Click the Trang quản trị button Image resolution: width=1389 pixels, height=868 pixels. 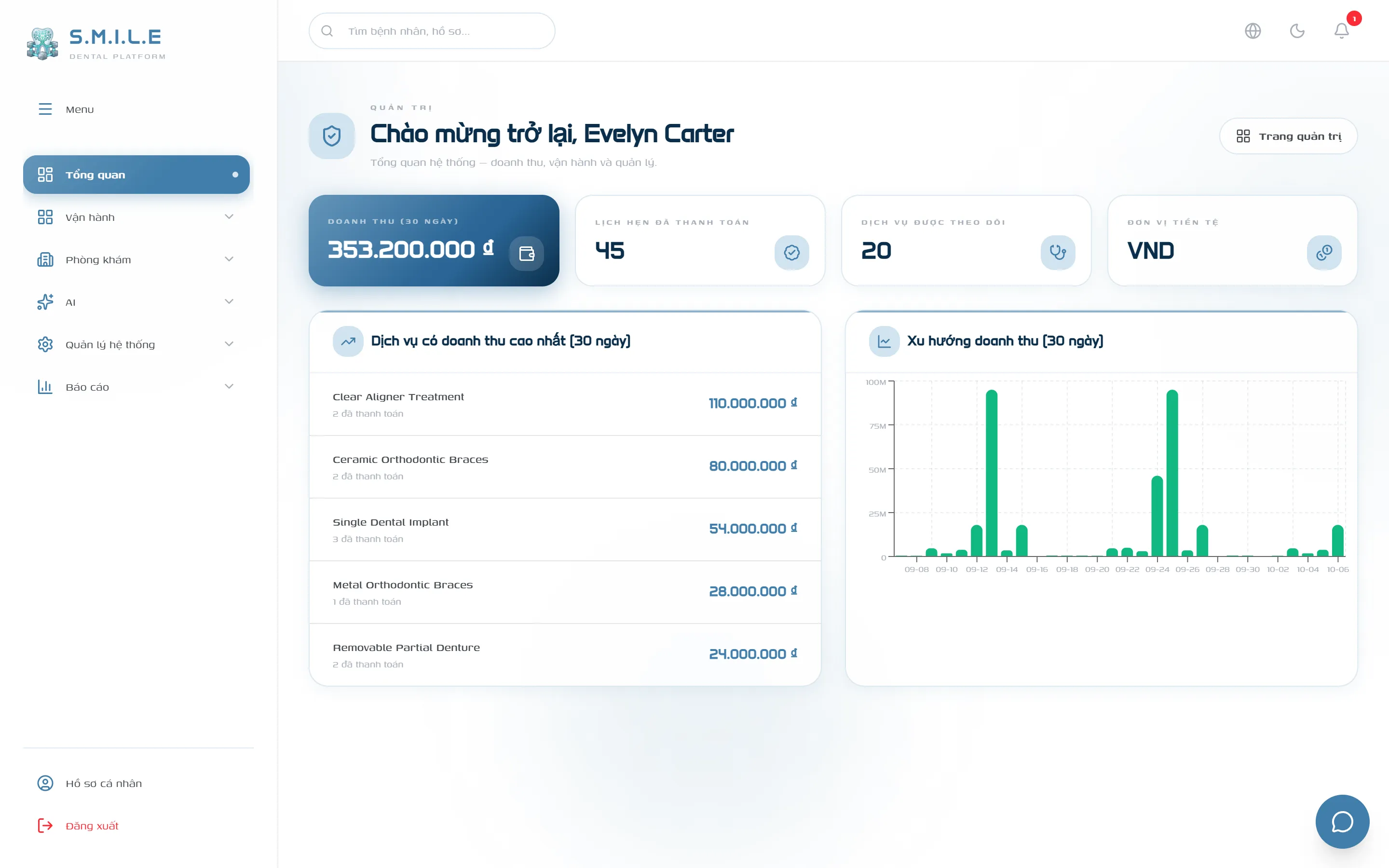(1288, 136)
